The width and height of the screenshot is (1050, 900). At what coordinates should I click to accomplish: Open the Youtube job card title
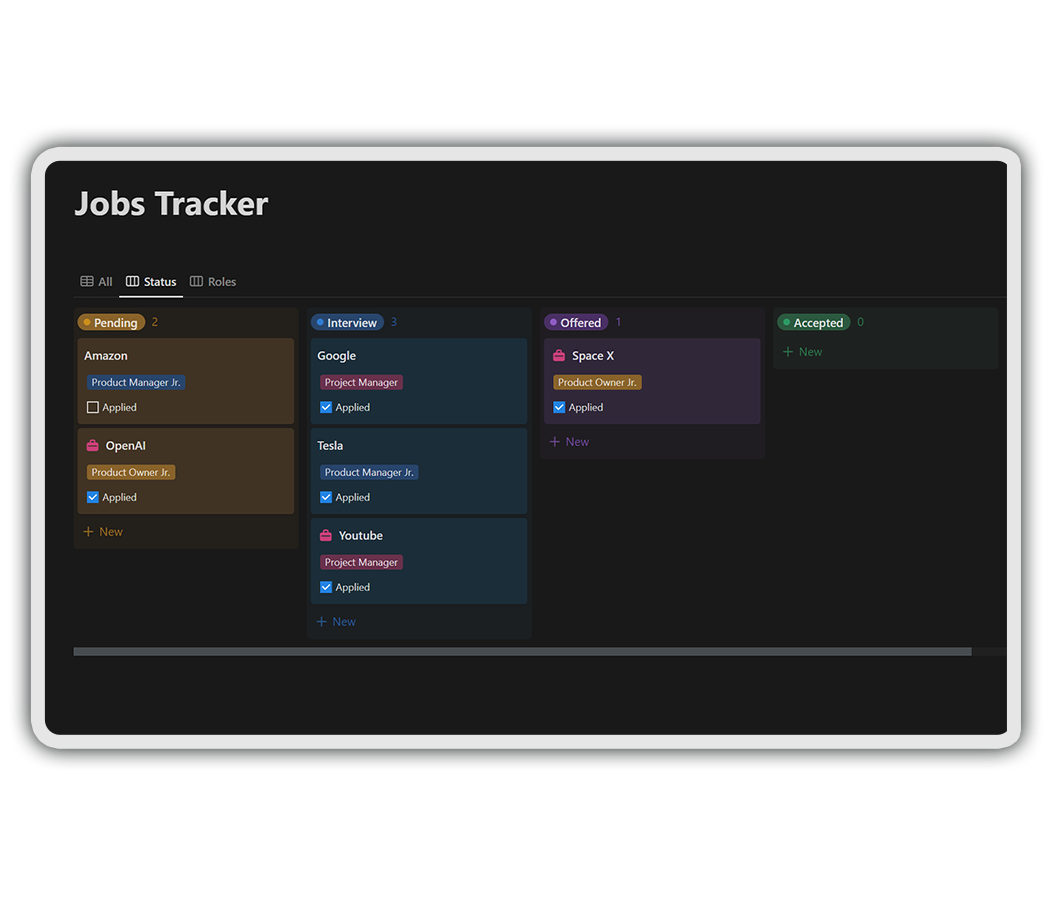[360, 535]
